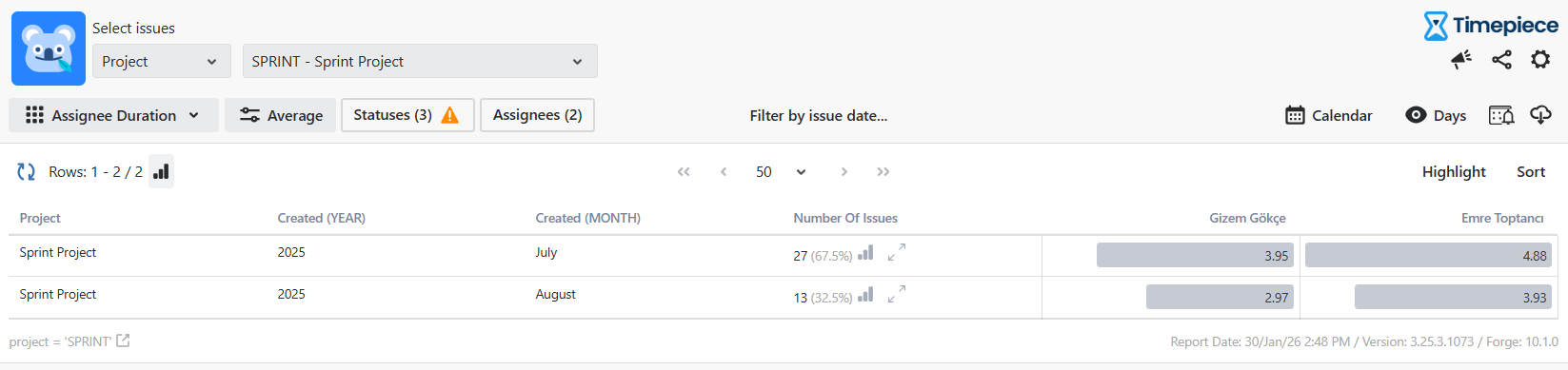Expand issues arrow icon in August row
This screenshot has height=370, width=1568.
point(897,294)
